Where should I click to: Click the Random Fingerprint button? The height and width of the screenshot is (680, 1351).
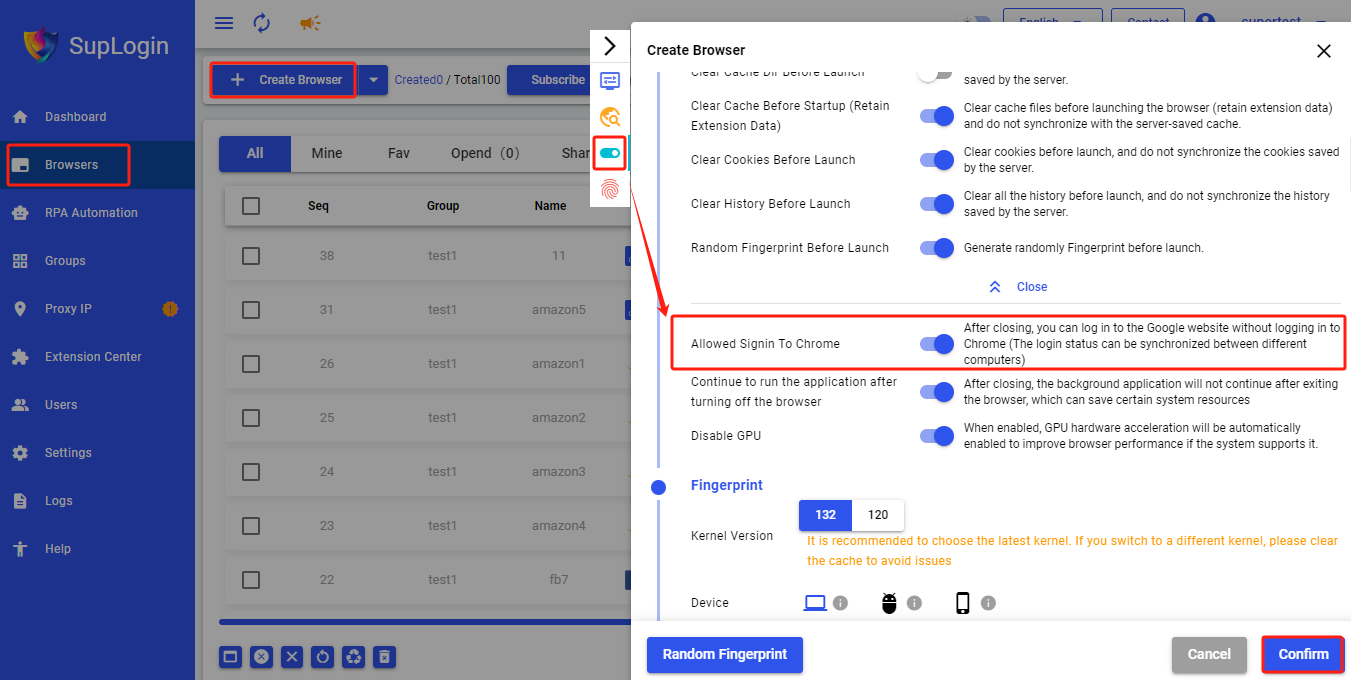click(x=725, y=655)
